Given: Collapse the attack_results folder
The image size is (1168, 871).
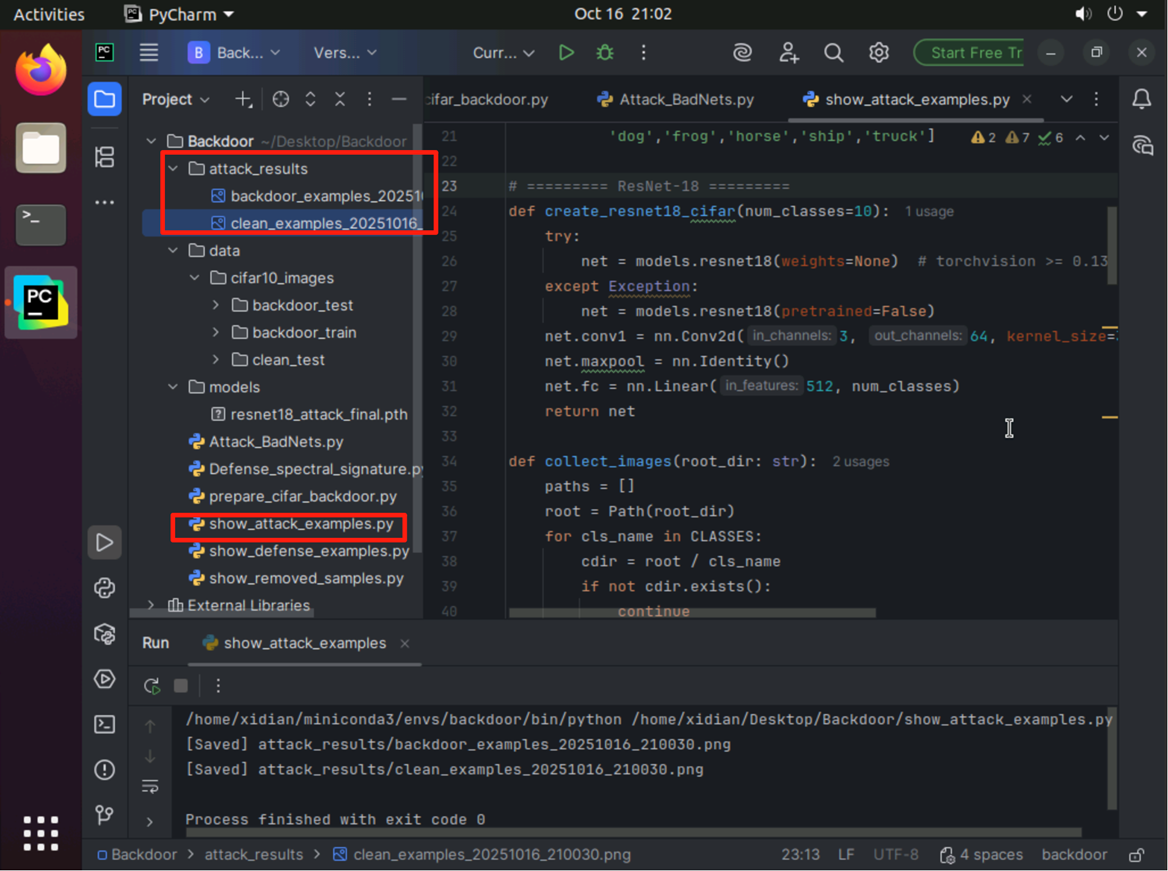Looking at the screenshot, I should (174, 169).
